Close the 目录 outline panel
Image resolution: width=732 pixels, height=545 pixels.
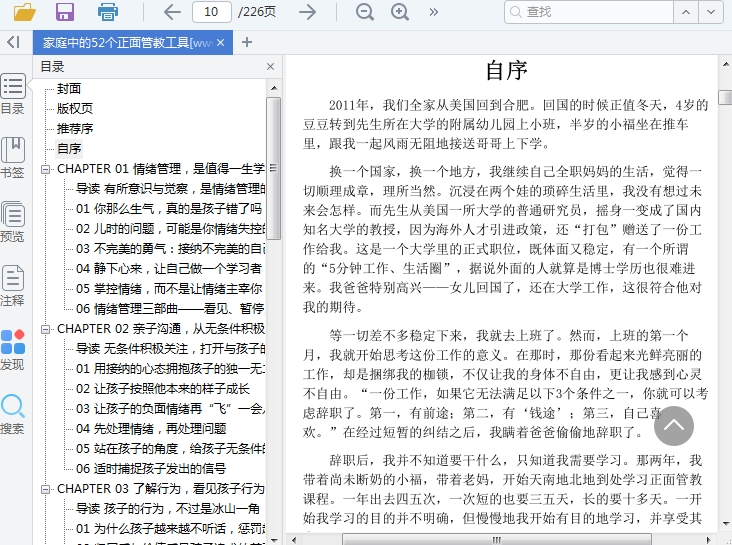coord(270,67)
